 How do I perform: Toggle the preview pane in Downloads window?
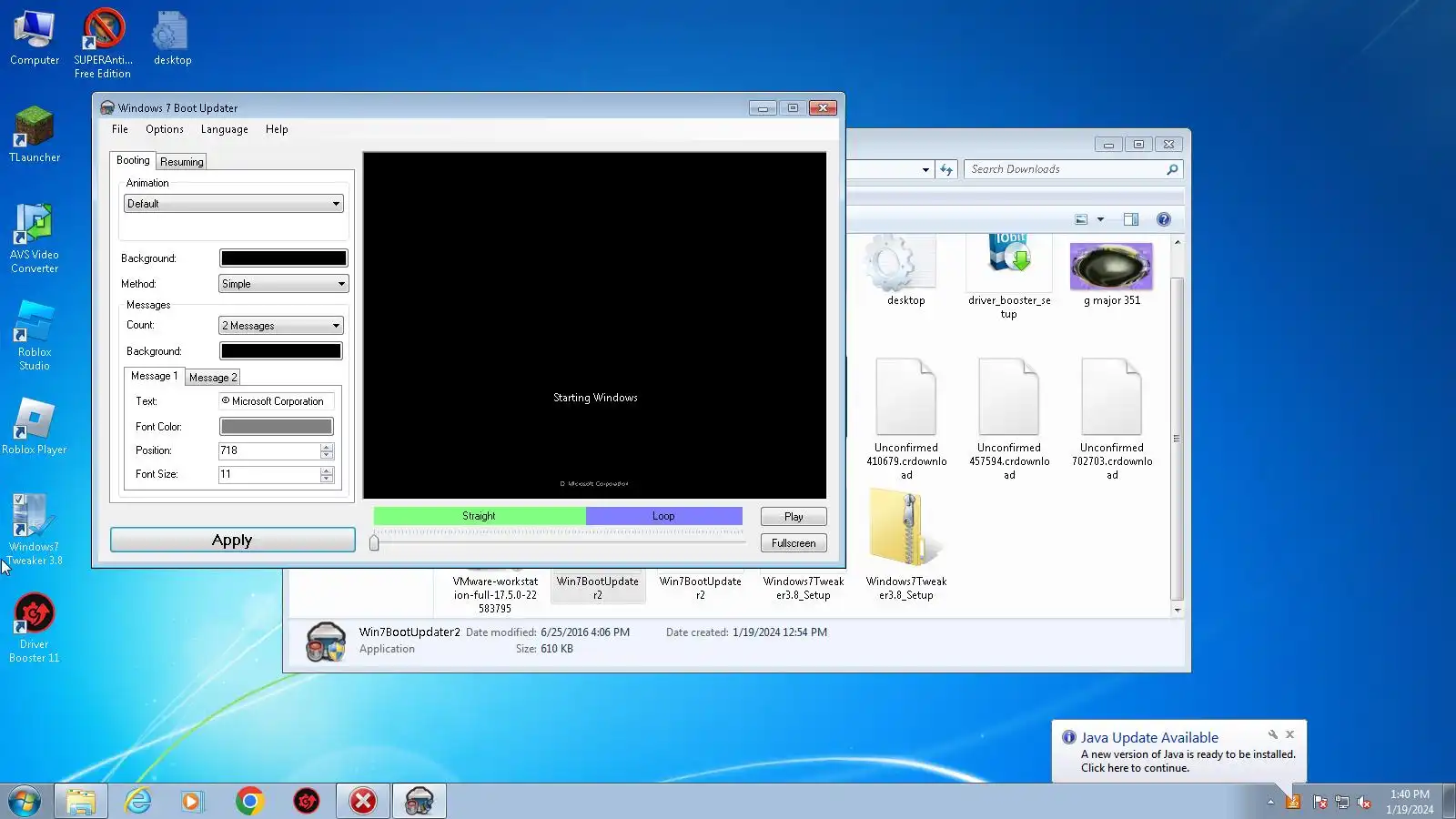click(1131, 219)
